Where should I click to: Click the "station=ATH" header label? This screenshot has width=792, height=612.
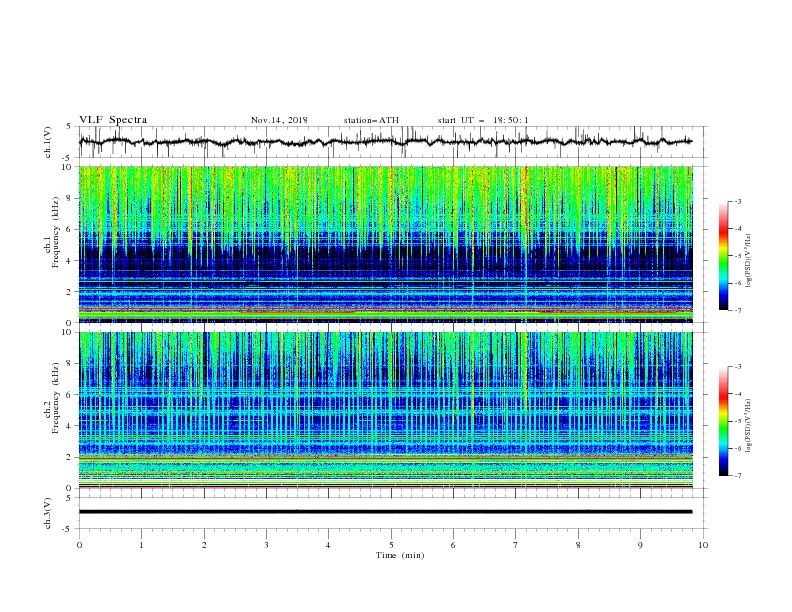pos(371,120)
